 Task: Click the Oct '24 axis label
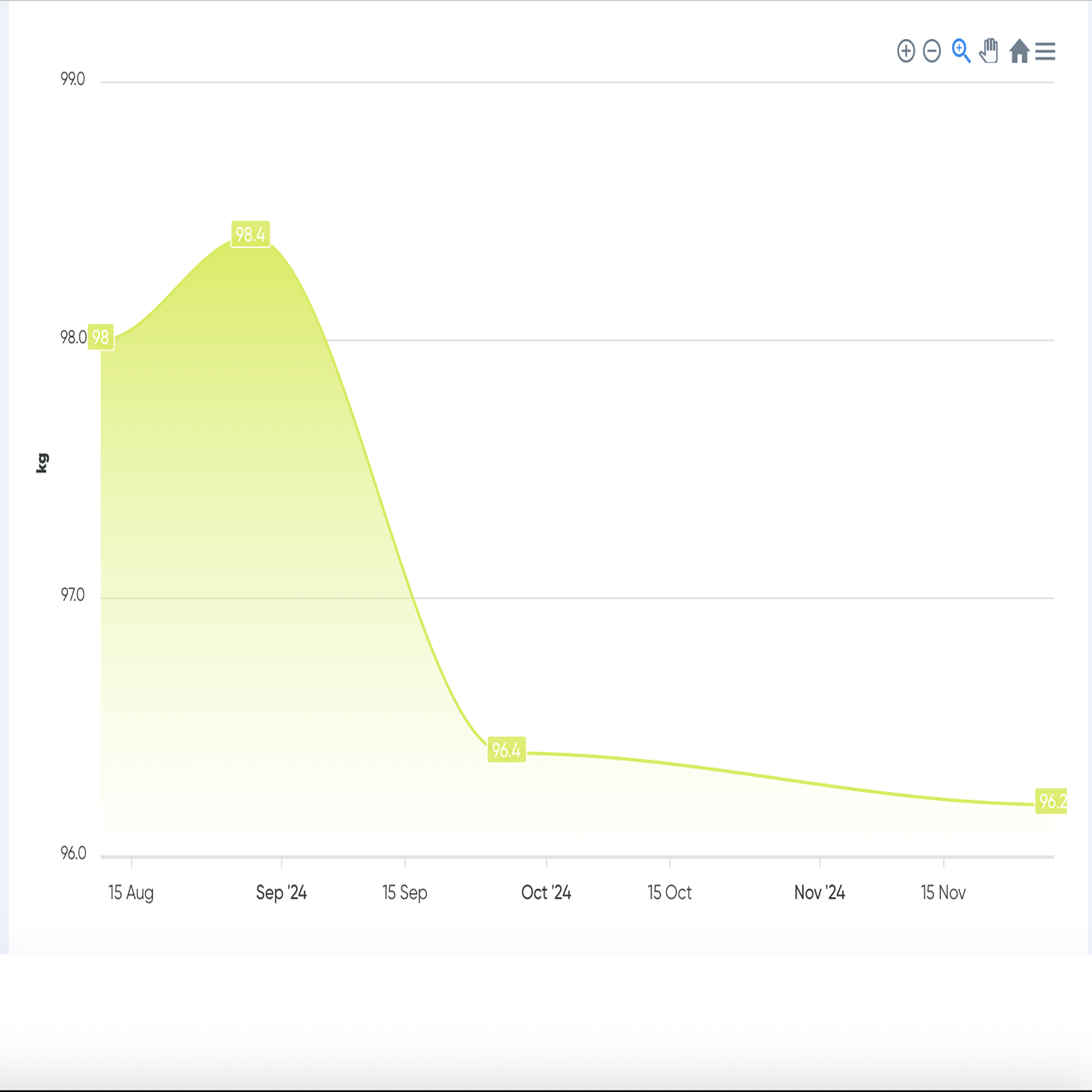coord(546,892)
